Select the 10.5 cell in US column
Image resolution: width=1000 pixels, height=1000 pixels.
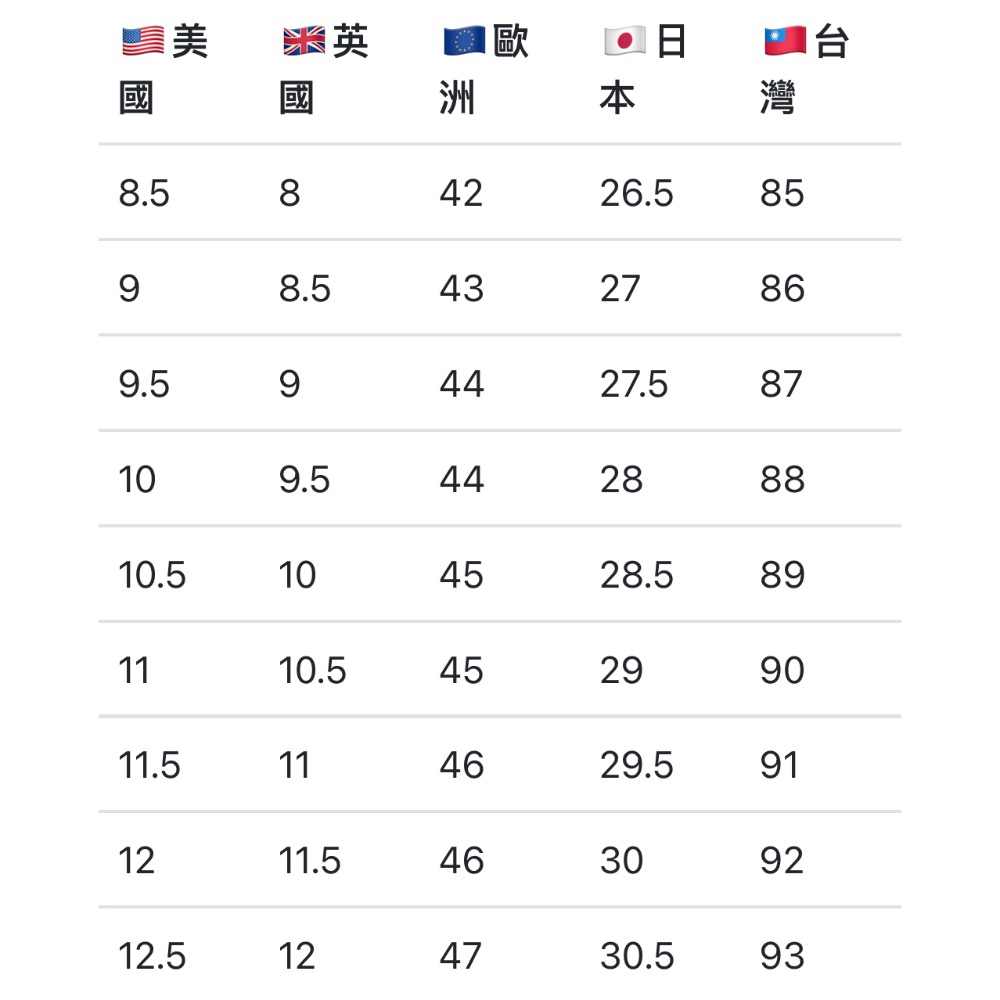pyautogui.click(x=152, y=575)
